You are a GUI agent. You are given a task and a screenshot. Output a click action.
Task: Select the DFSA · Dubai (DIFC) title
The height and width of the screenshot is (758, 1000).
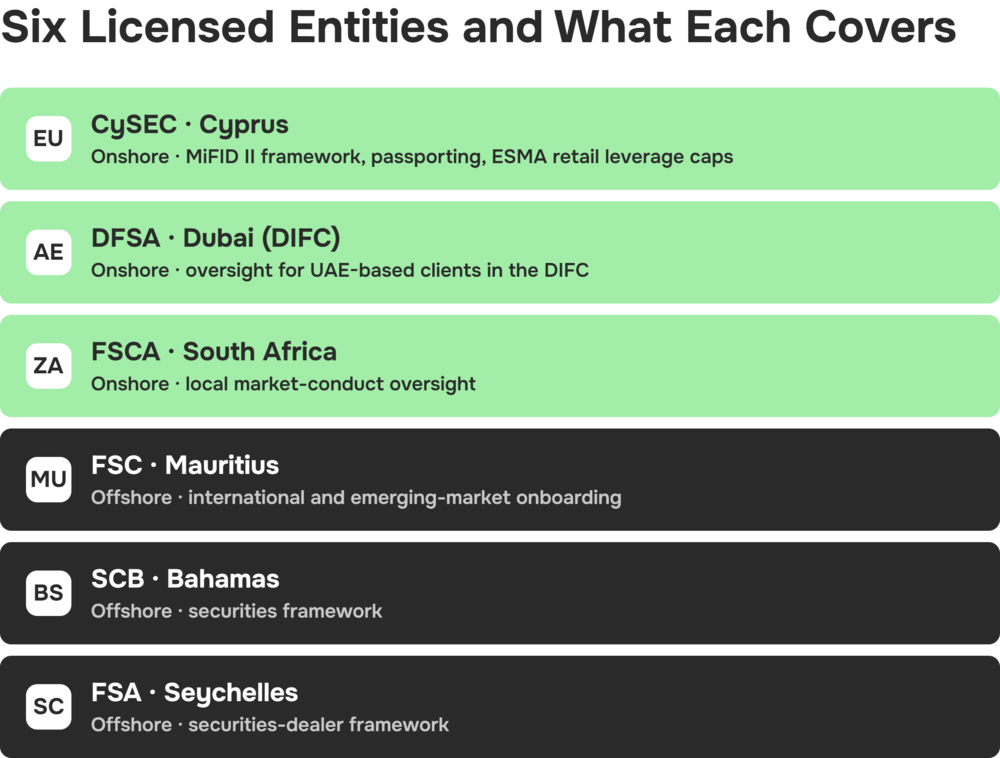216,238
